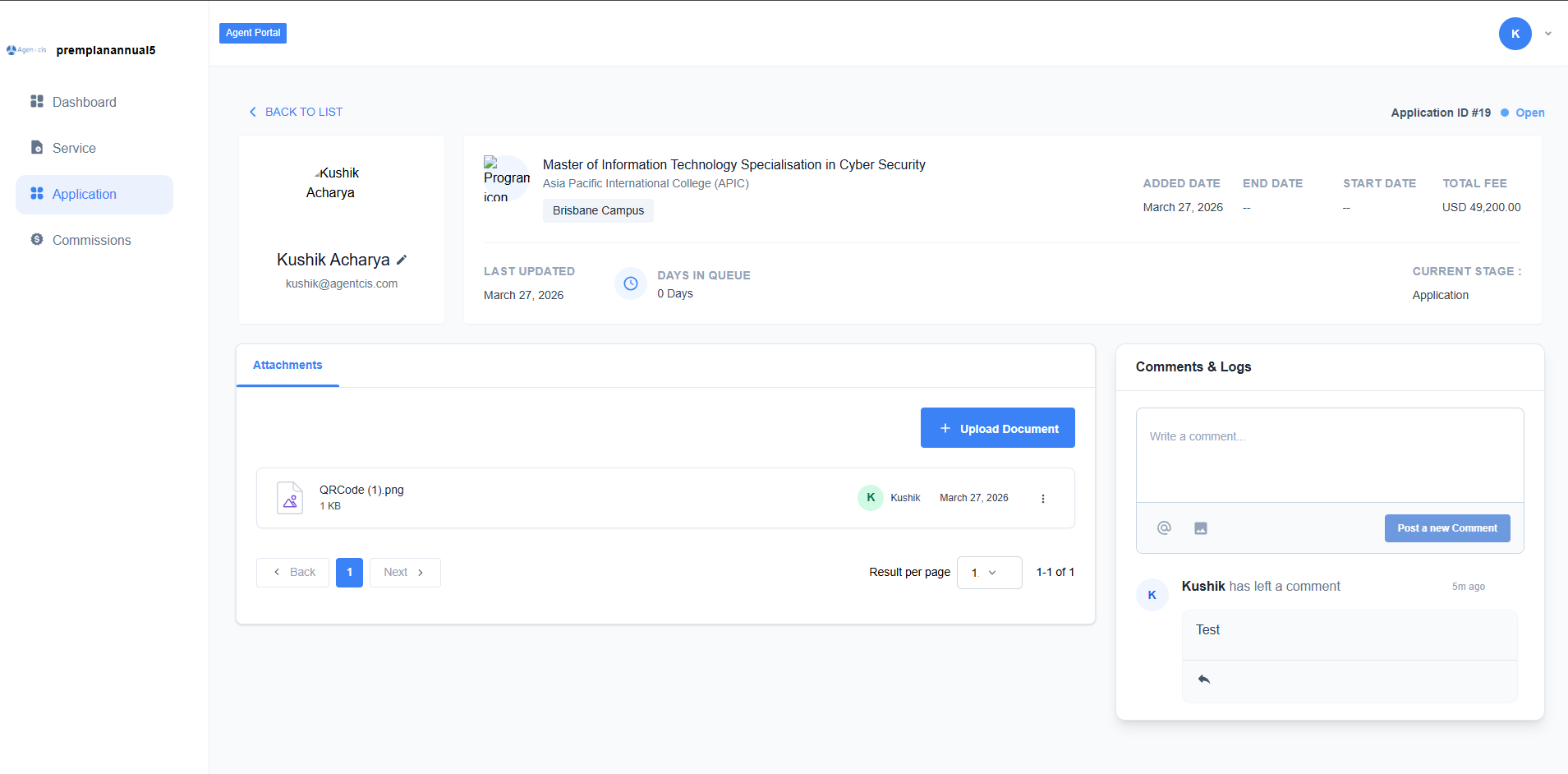Click the reply arrow on Test comment
This screenshot has width=1568, height=774.
tap(1204, 680)
